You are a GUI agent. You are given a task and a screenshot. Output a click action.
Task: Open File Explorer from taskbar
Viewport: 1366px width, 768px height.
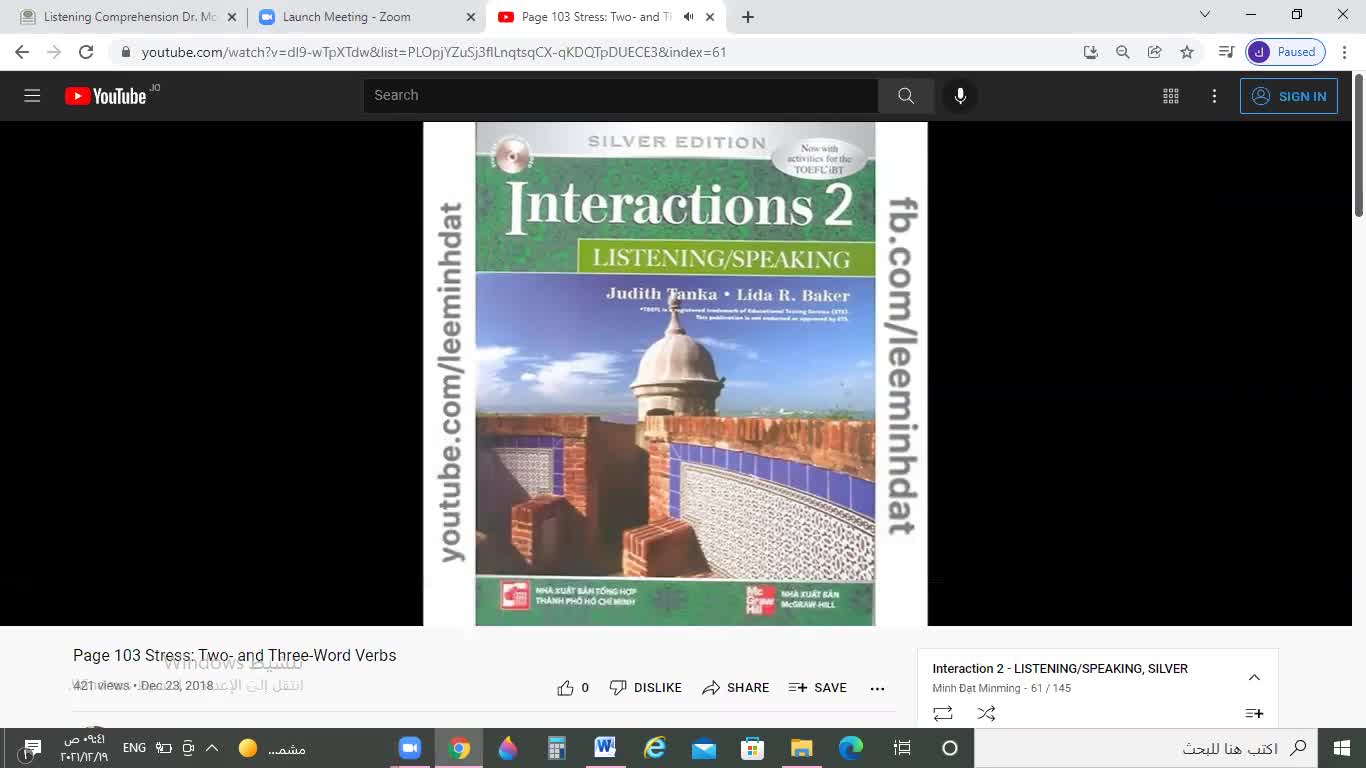(802, 748)
